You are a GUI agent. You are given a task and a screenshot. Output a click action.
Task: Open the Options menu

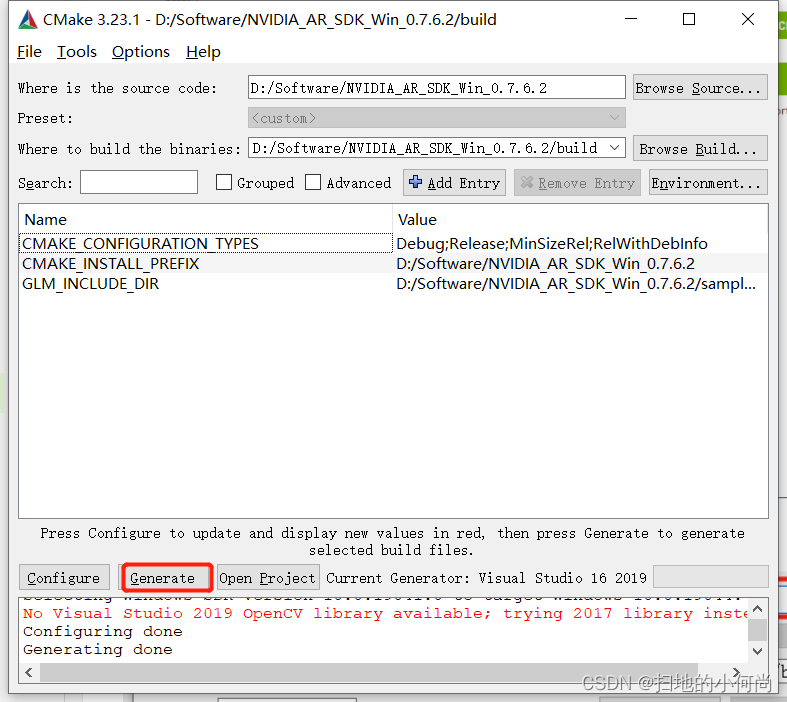(141, 52)
